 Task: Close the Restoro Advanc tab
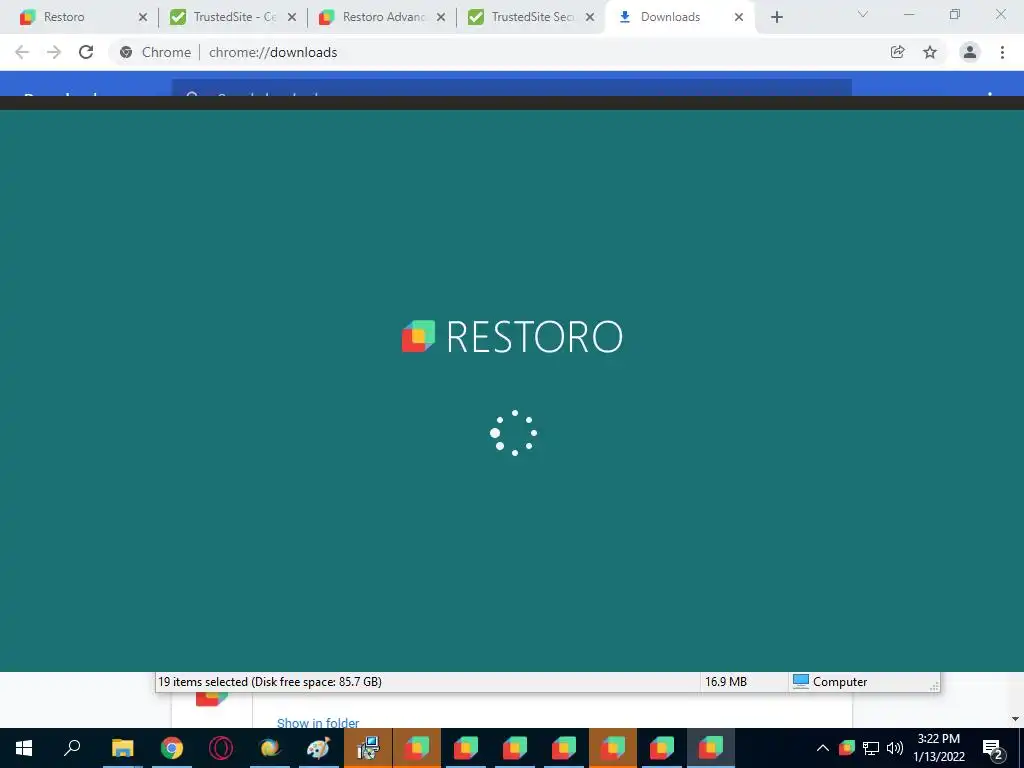tap(441, 17)
